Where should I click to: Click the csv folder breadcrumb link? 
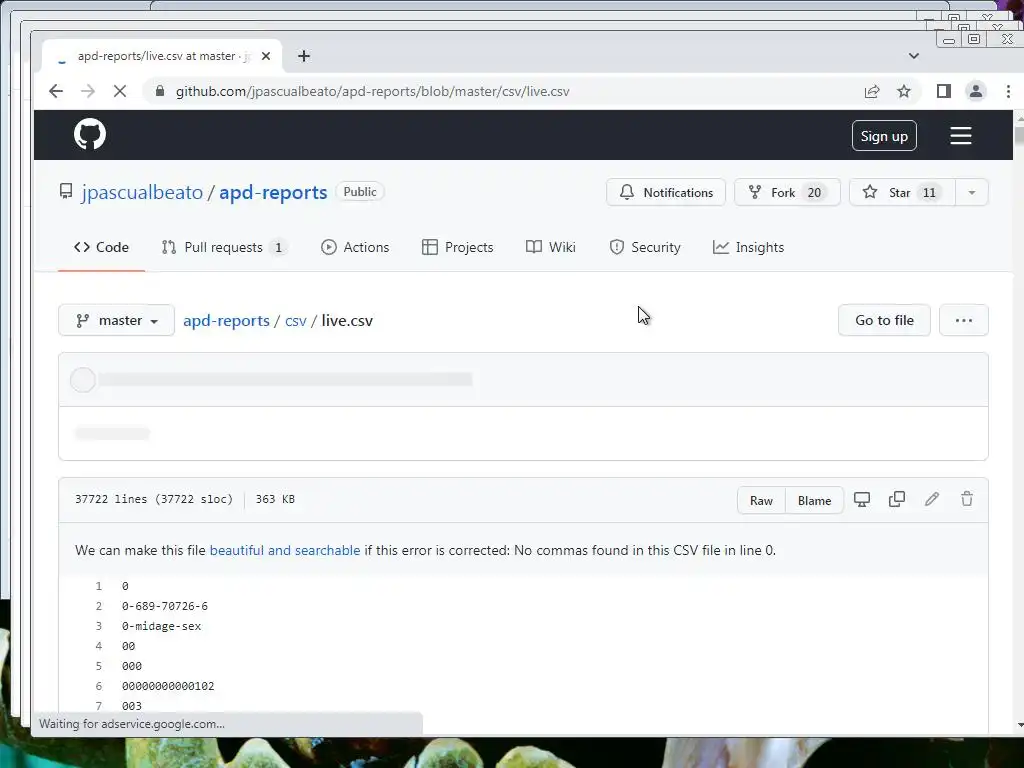point(295,321)
